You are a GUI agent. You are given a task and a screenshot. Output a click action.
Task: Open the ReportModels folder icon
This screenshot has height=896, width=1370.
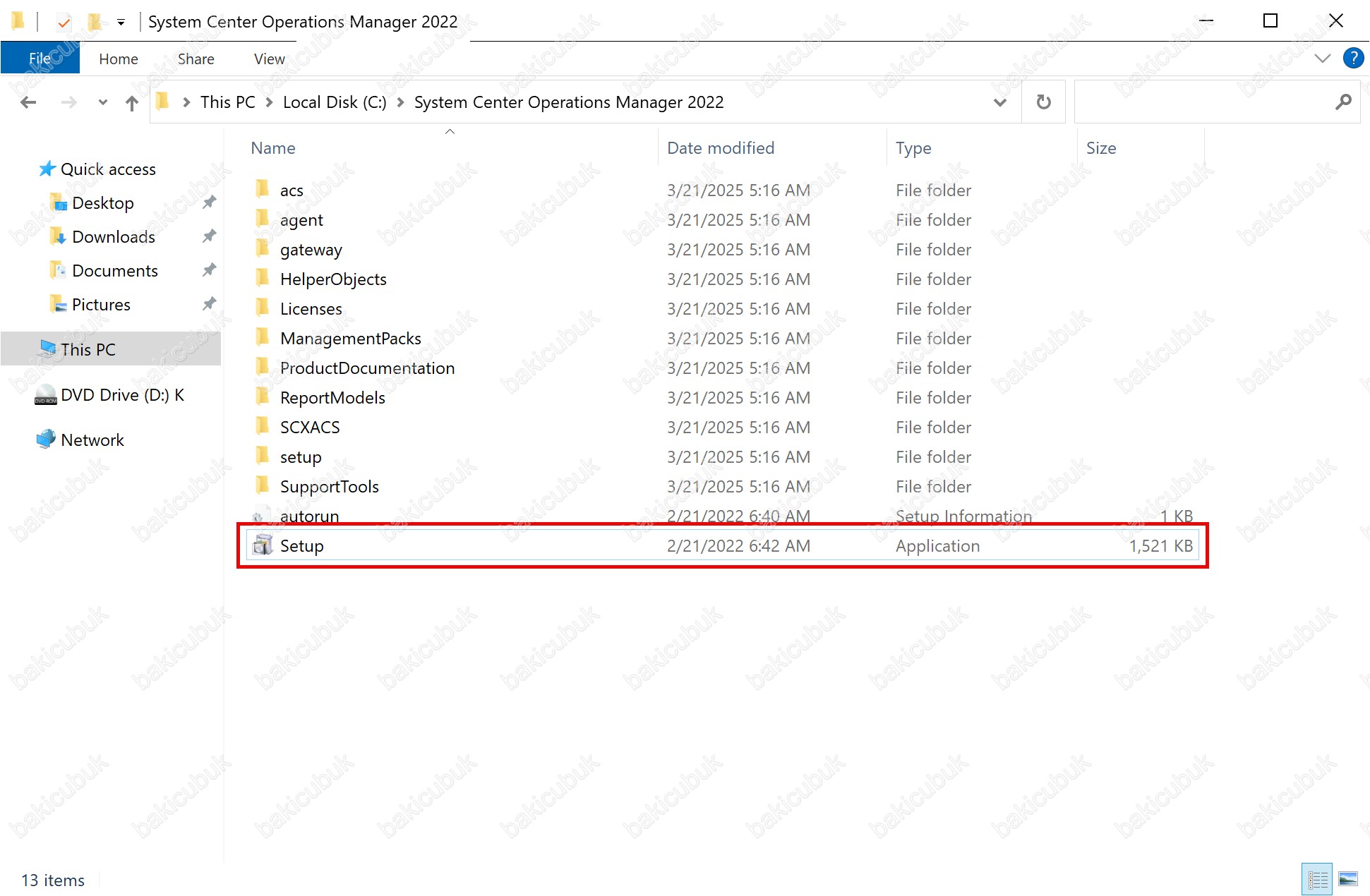(263, 396)
